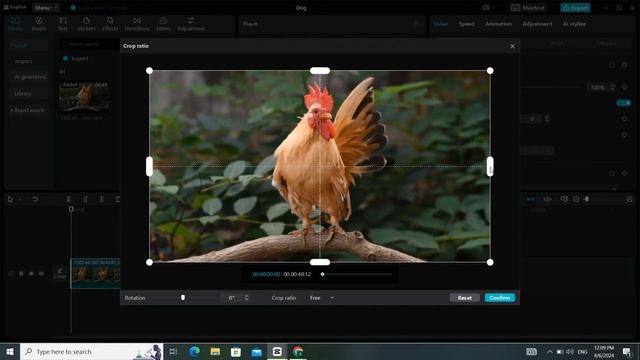Click the Cover button on timeline track
The image size is (640, 360).
coord(60,273)
